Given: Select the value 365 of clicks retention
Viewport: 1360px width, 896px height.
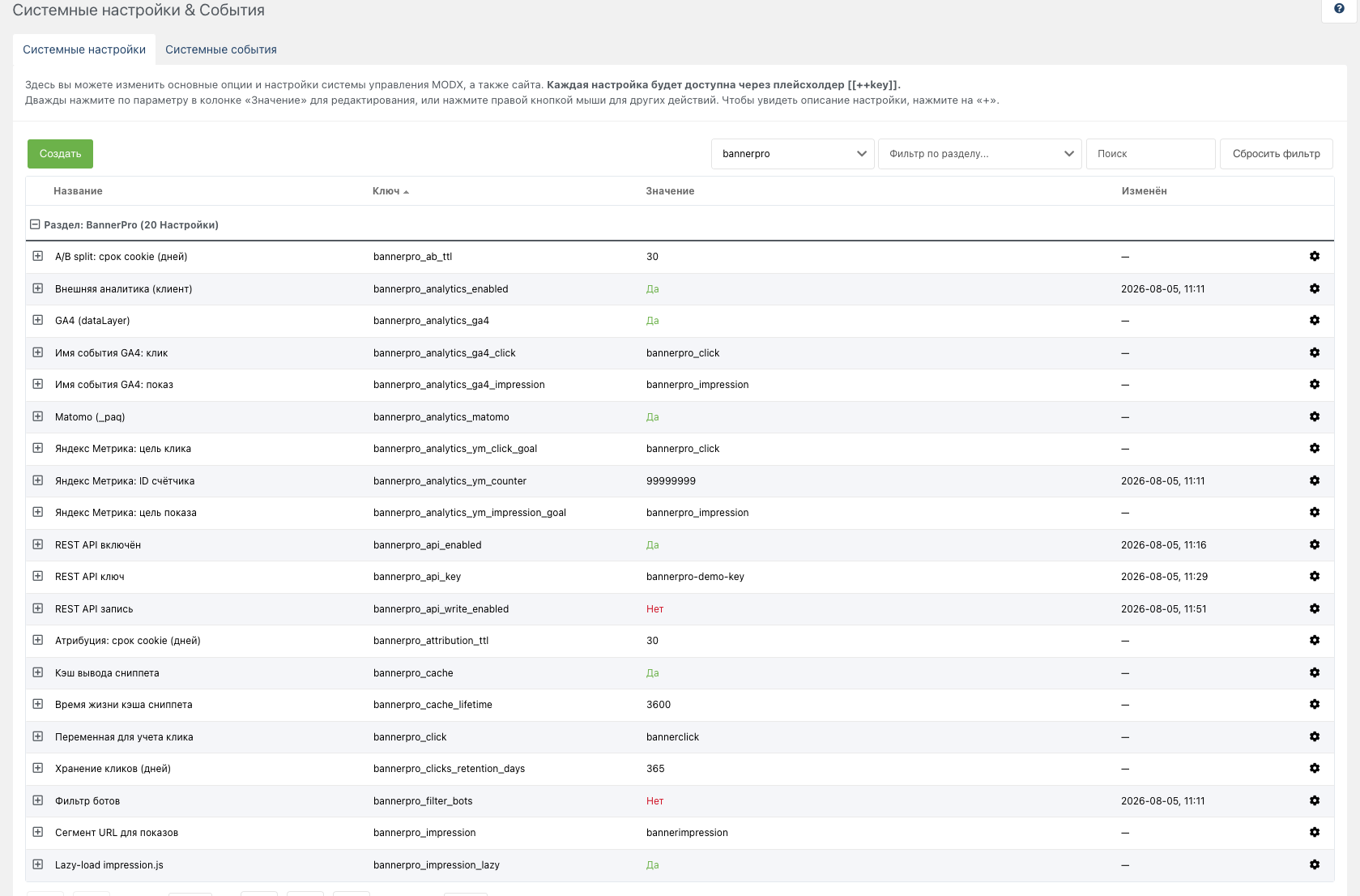Looking at the screenshot, I should pyautogui.click(x=655, y=769).
